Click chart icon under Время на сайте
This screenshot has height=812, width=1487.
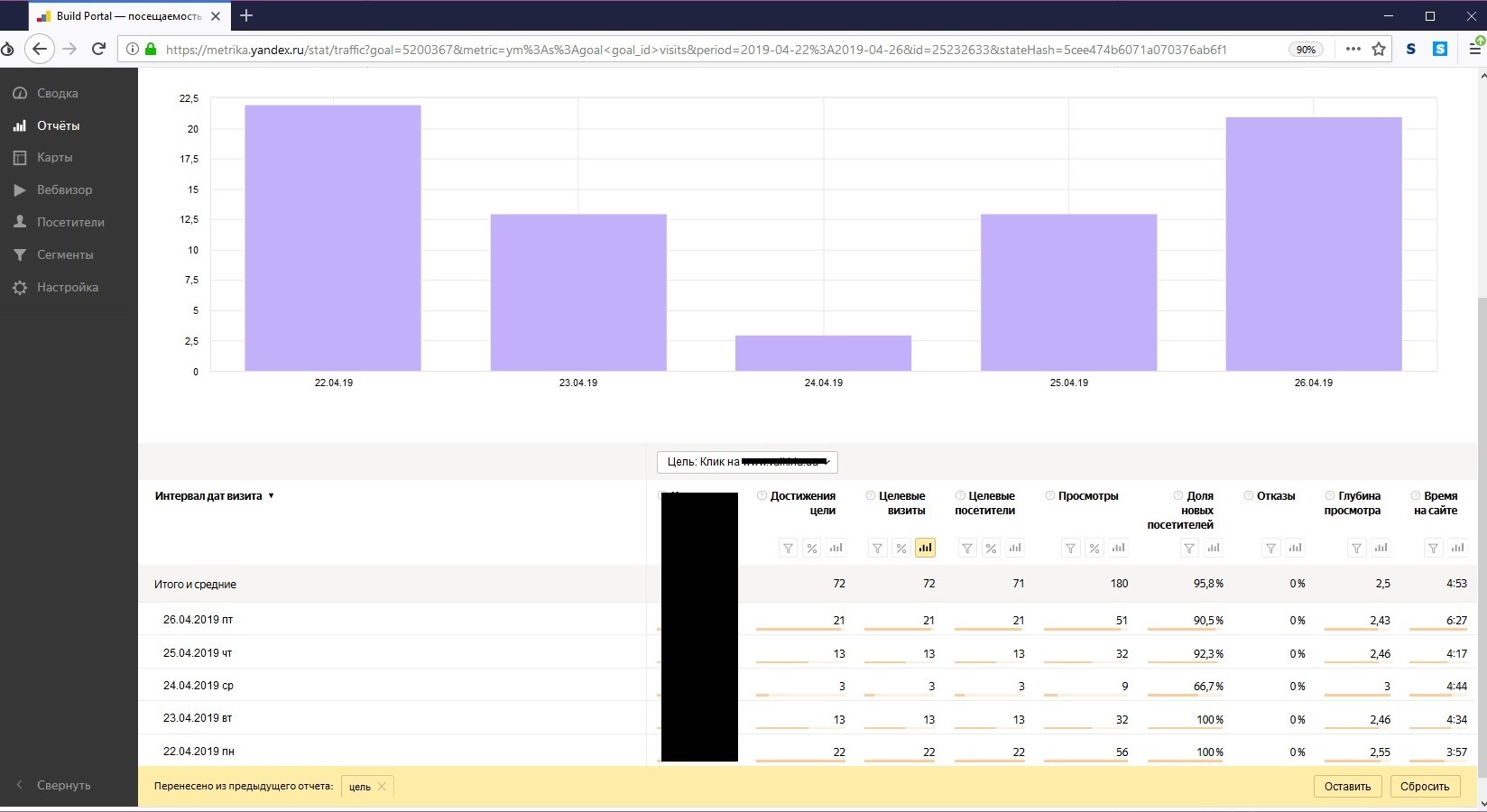click(x=1457, y=548)
